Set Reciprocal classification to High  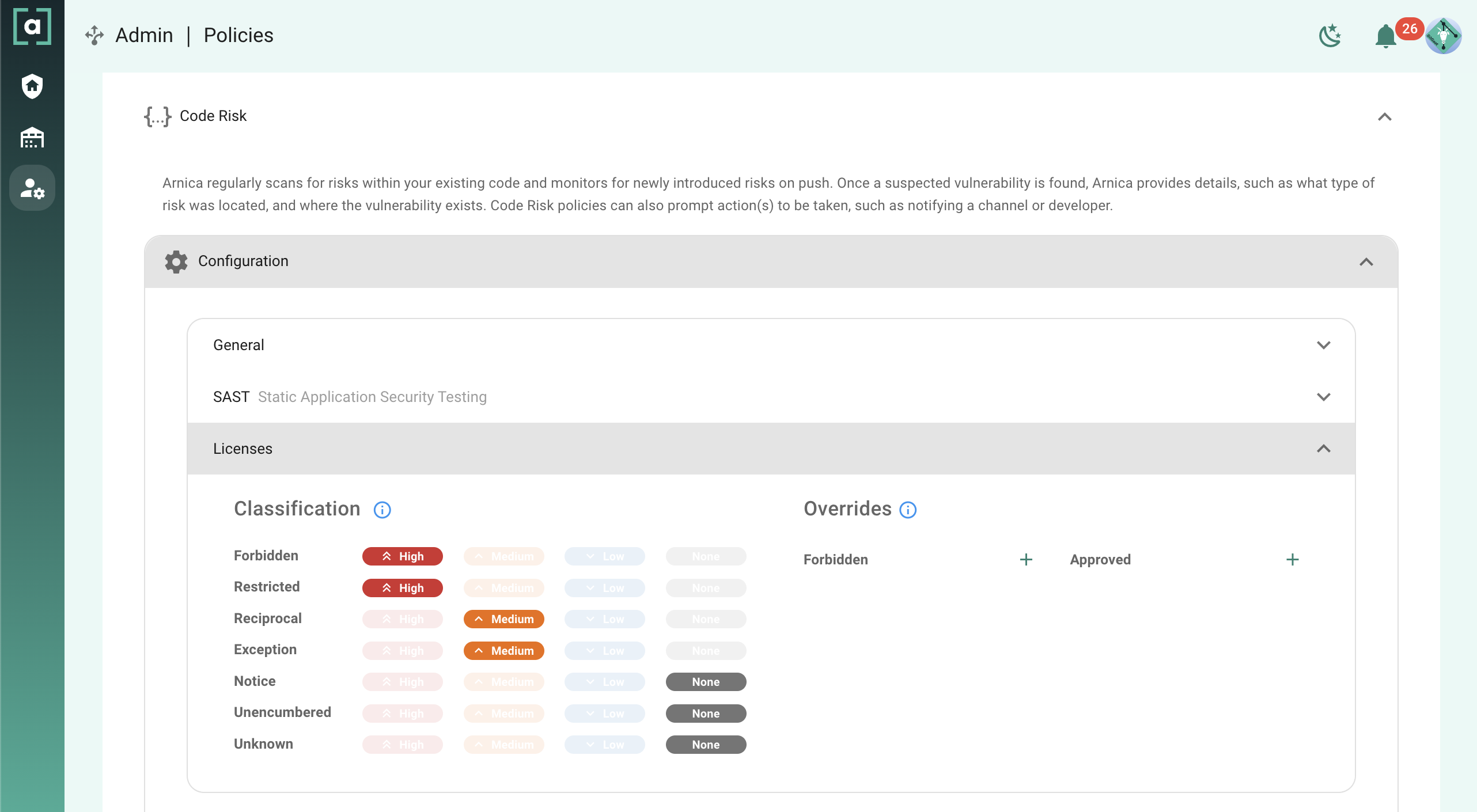(402, 619)
